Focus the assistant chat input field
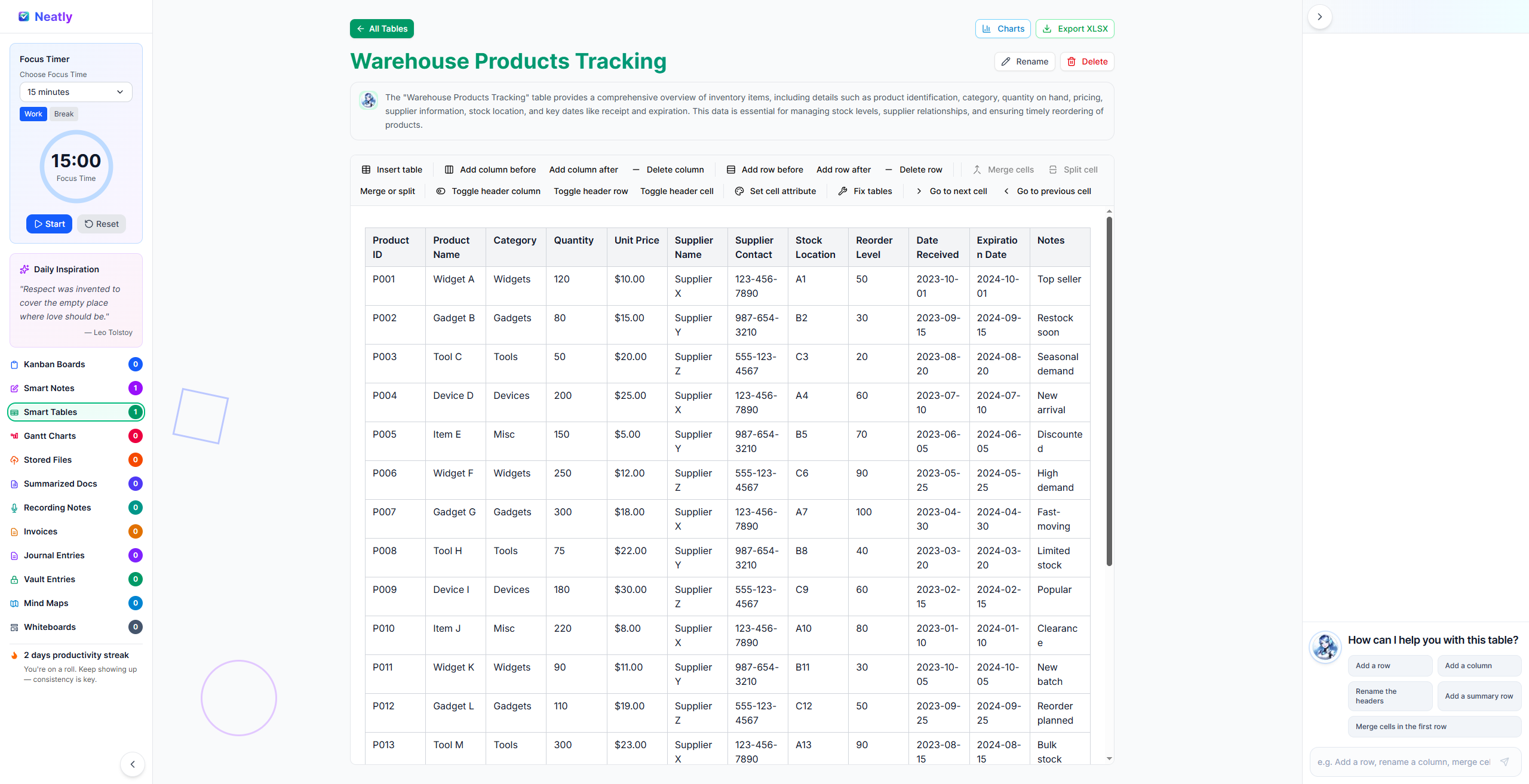Image resolution: width=1529 pixels, height=784 pixels. 1404,762
